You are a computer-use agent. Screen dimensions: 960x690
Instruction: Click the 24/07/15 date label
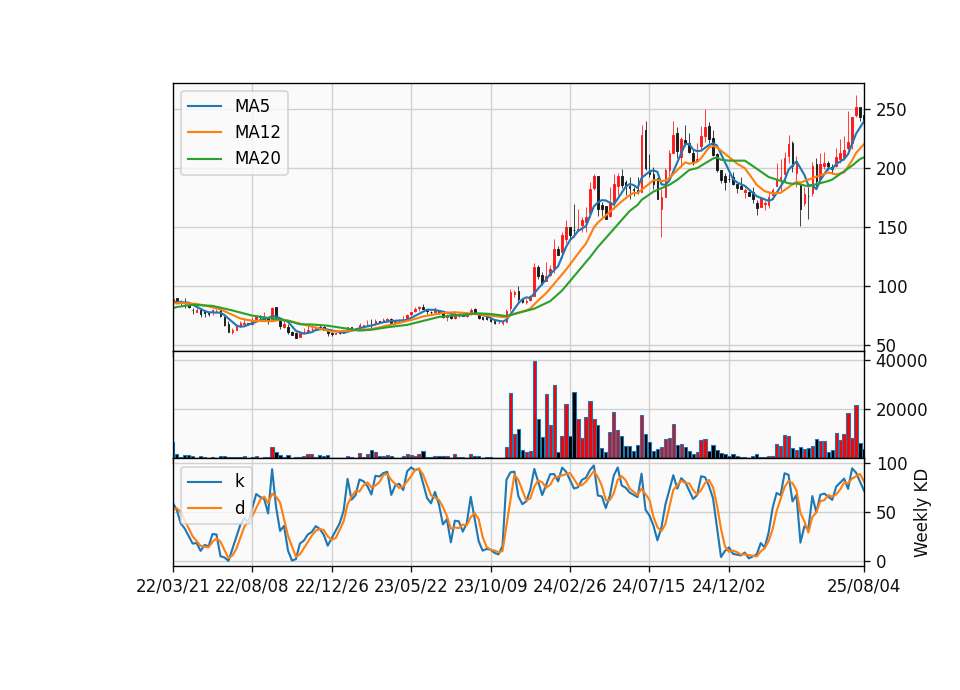click(x=648, y=586)
